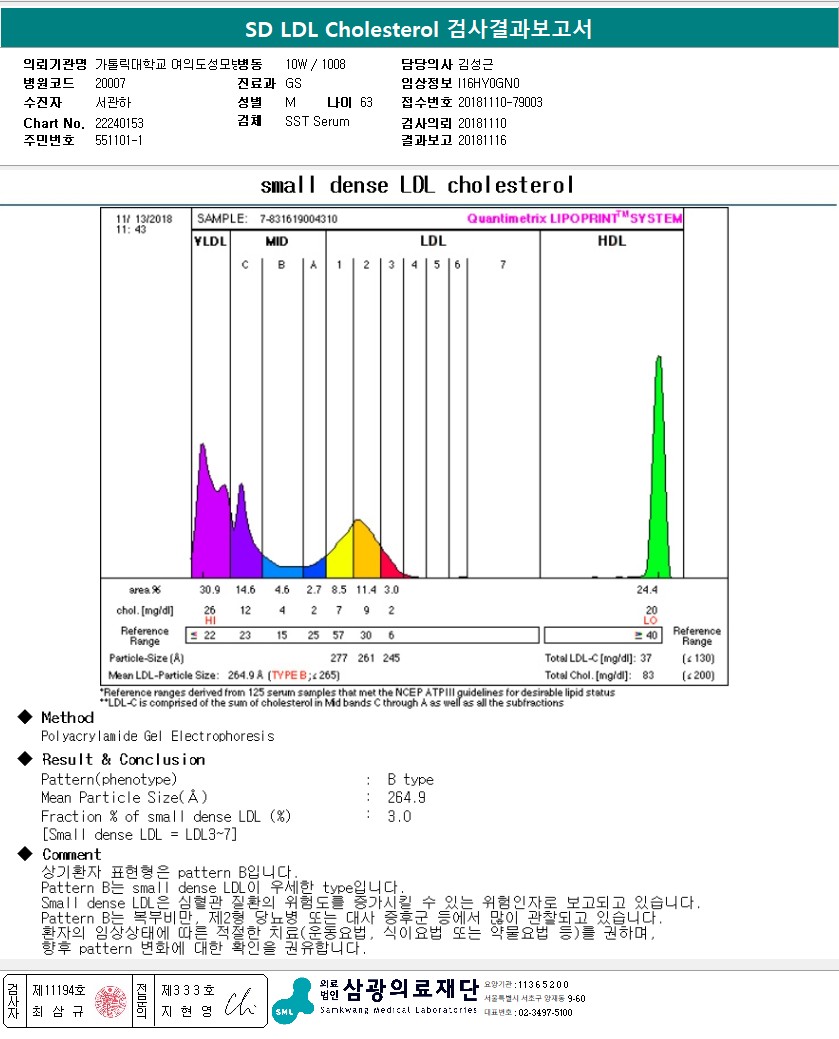Select the Chart No. value 22240153
The width and height of the screenshot is (839, 1039).
click(120, 123)
